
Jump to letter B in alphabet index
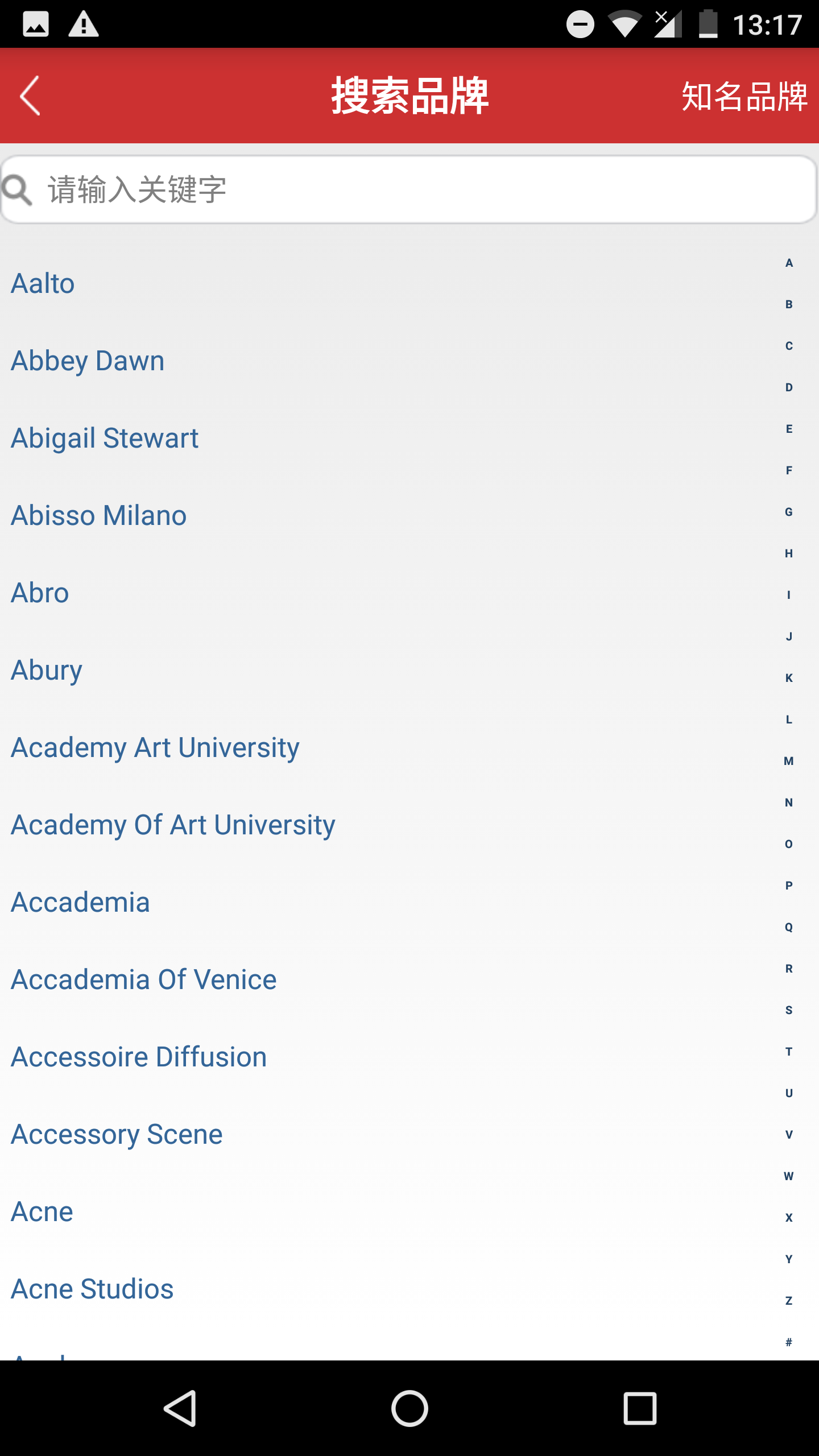789,304
